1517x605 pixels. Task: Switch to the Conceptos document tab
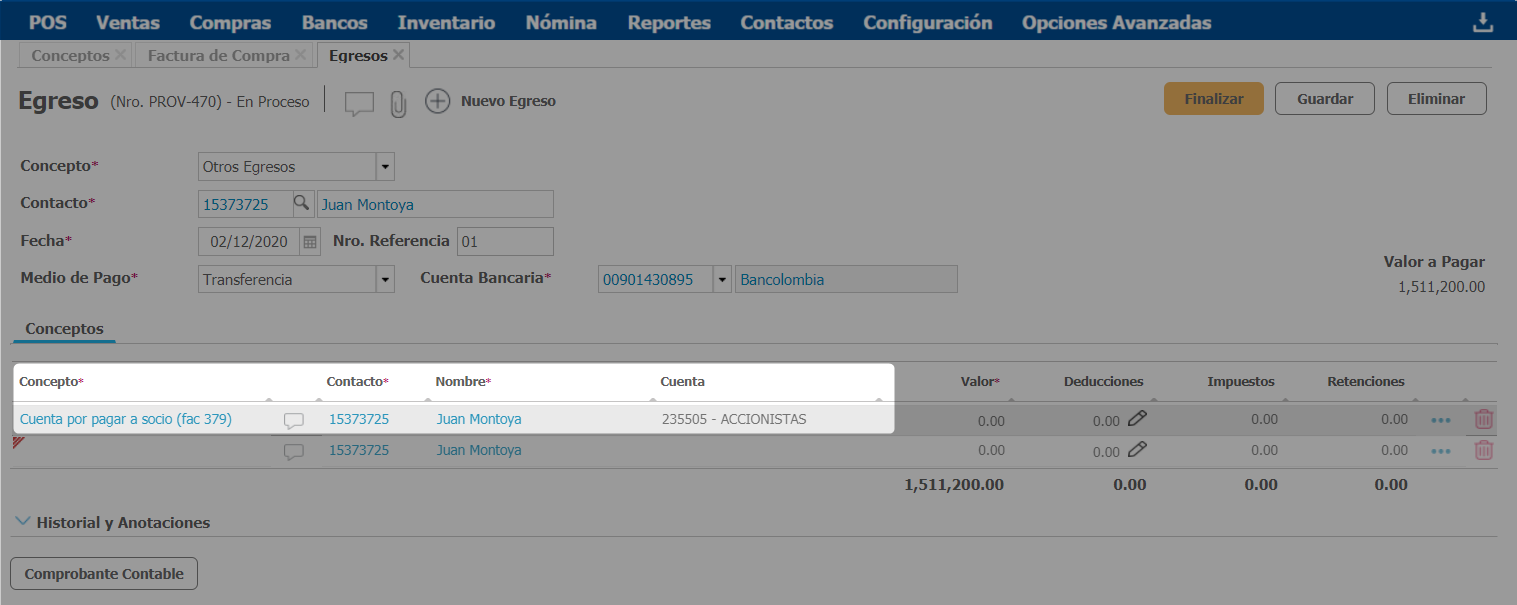click(x=70, y=56)
